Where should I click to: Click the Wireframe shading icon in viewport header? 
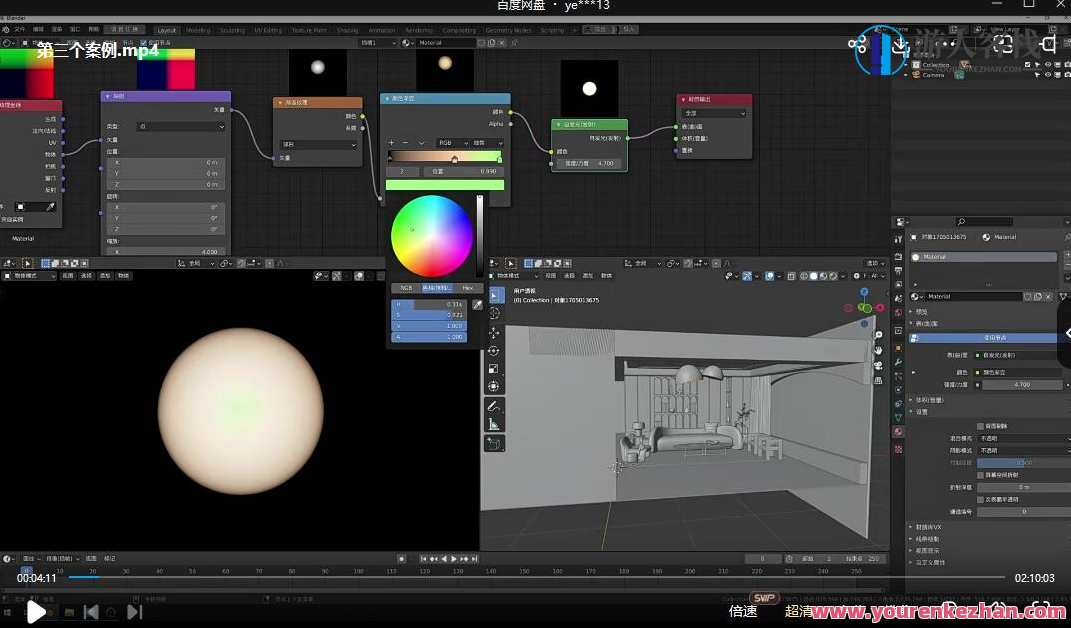coord(804,275)
